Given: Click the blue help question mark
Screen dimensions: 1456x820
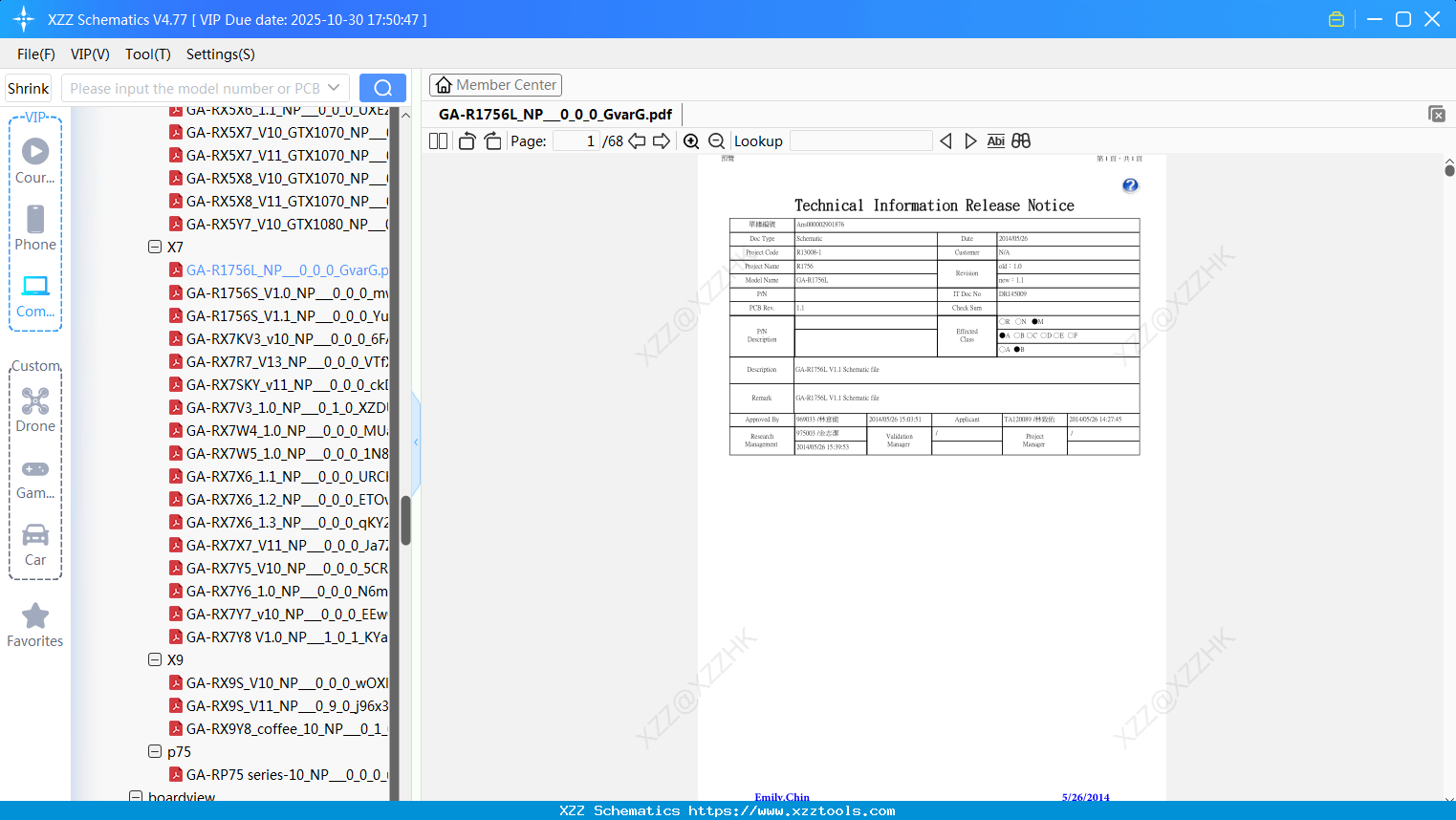Looking at the screenshot, I should click(x=1130, y=185).
